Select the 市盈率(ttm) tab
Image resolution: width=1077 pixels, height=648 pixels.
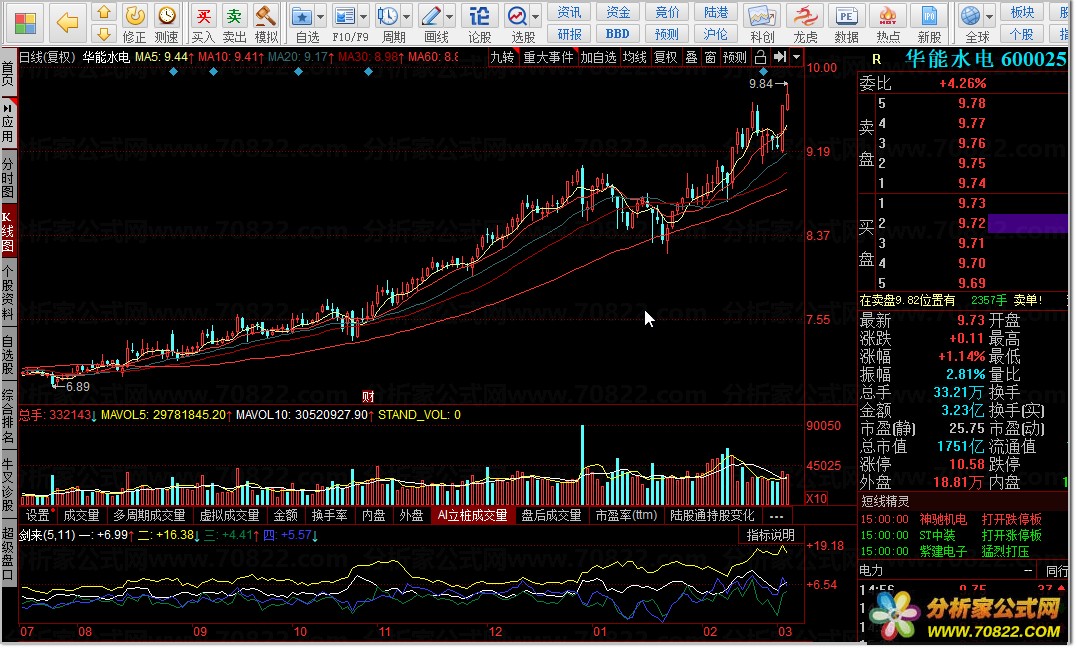[x=626, y=515]
